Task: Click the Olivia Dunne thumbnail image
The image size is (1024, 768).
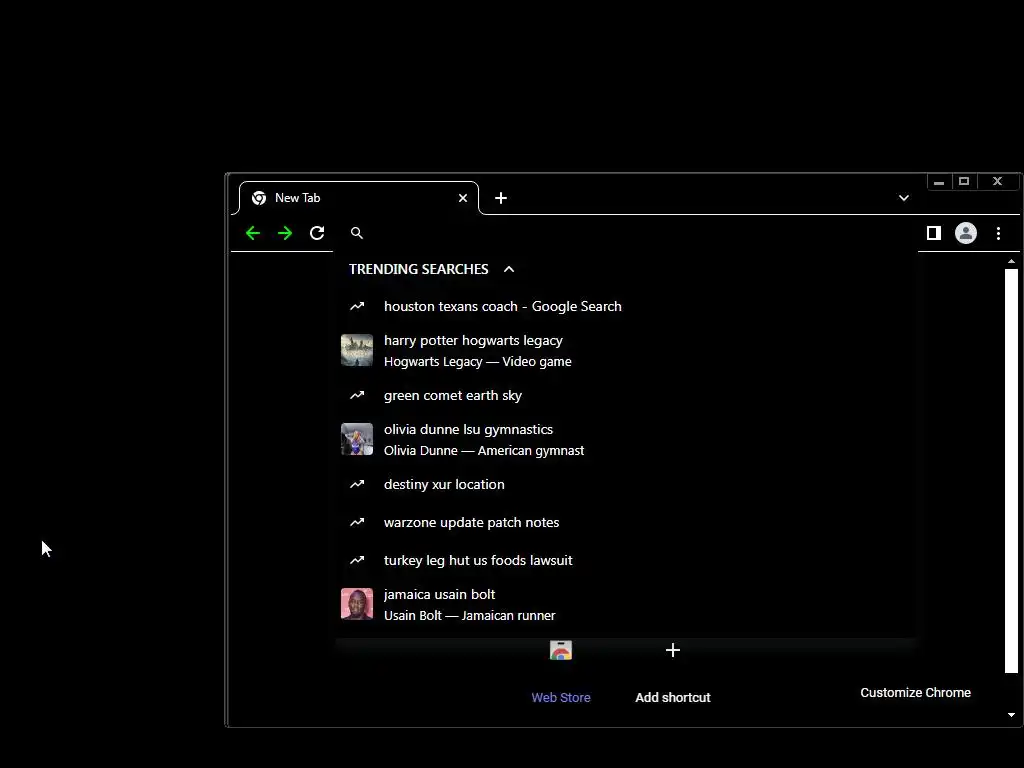Action: pyautogui.click(x=357, y=439)
